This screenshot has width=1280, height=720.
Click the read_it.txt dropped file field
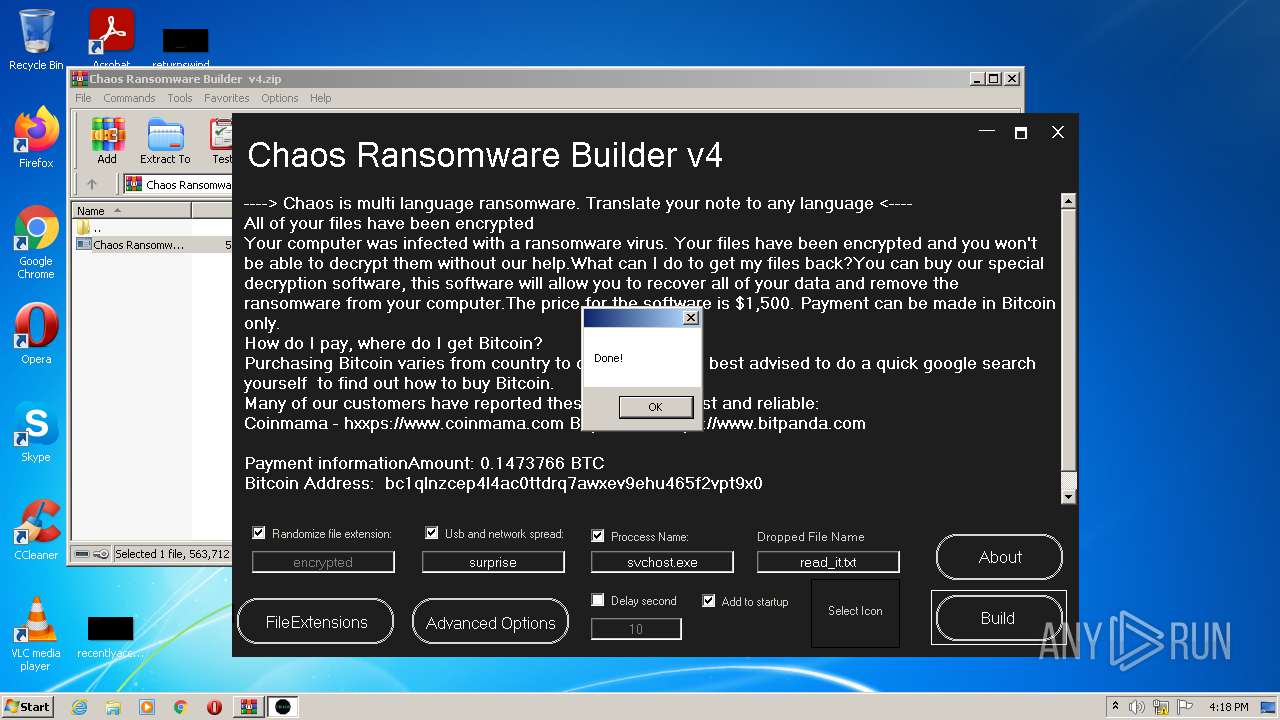[828, 562]
